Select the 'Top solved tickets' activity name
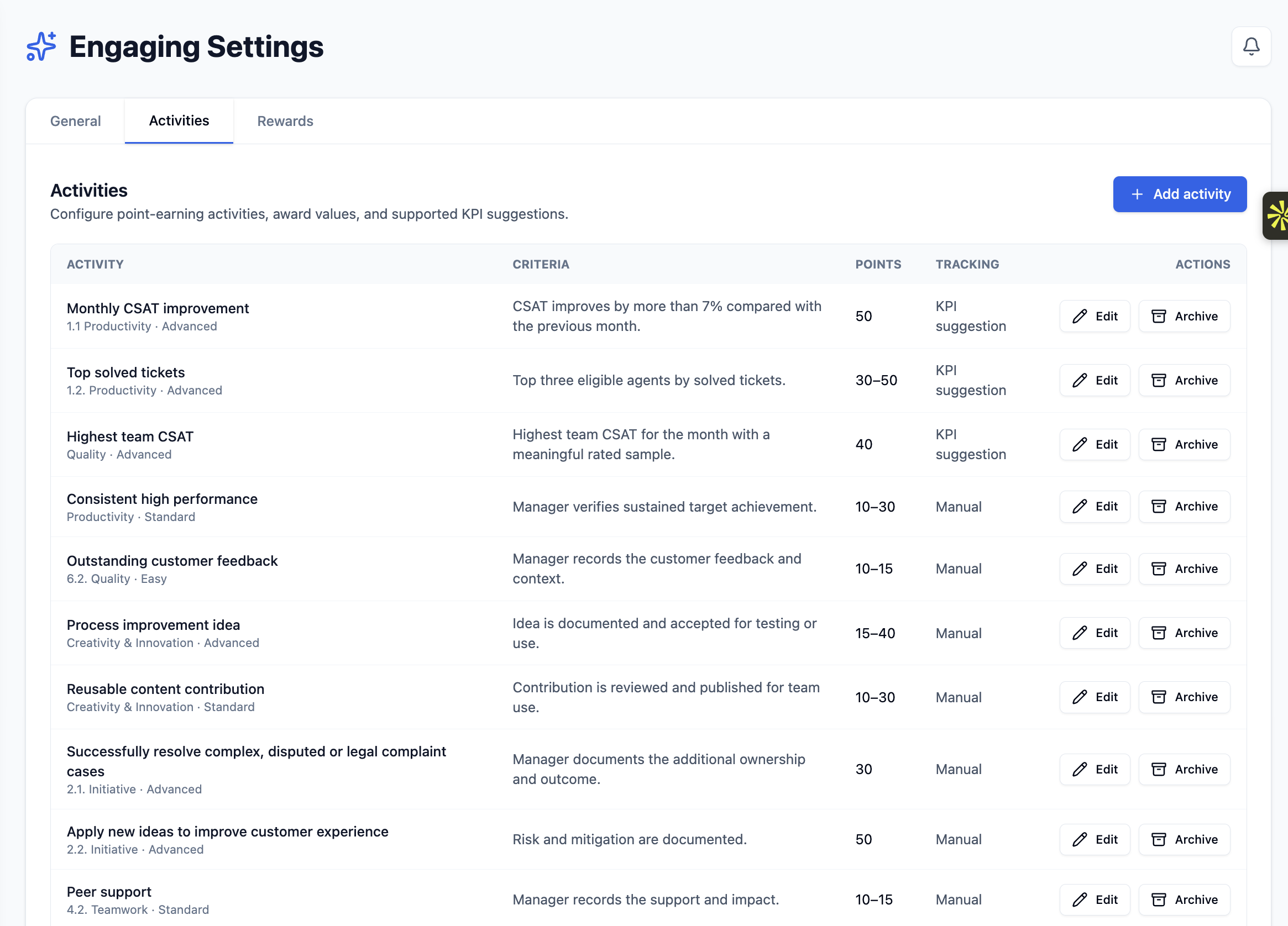1288x926 pixels. click(x=125, y=372)
